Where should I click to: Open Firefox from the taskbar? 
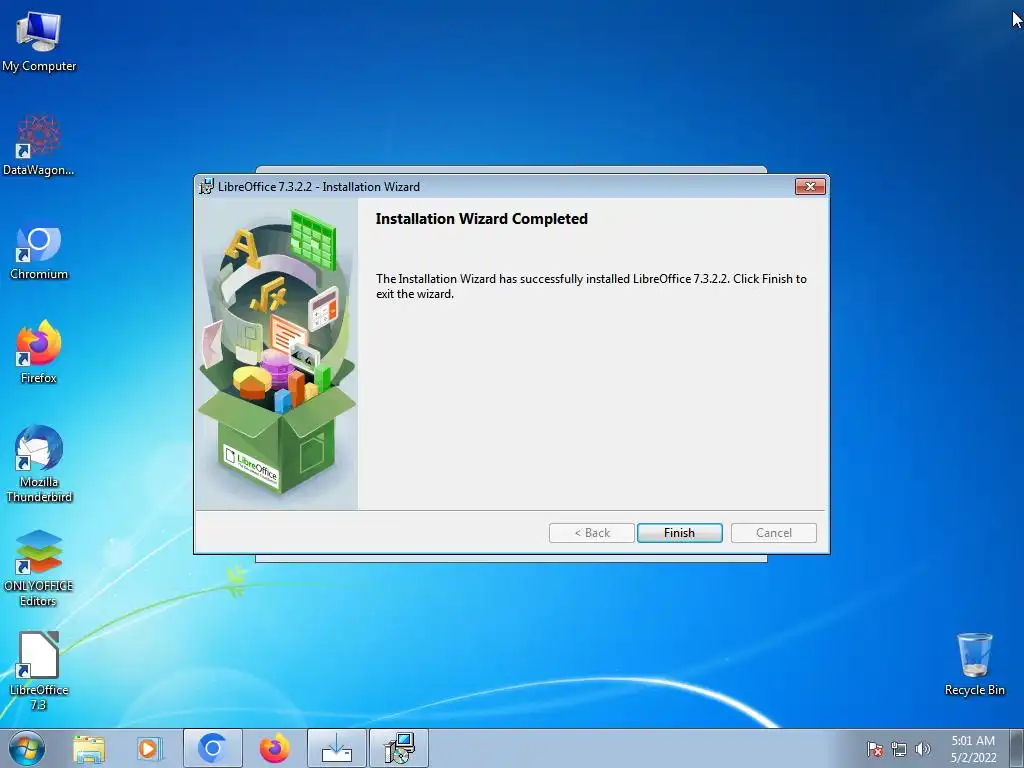coord(274,748)
